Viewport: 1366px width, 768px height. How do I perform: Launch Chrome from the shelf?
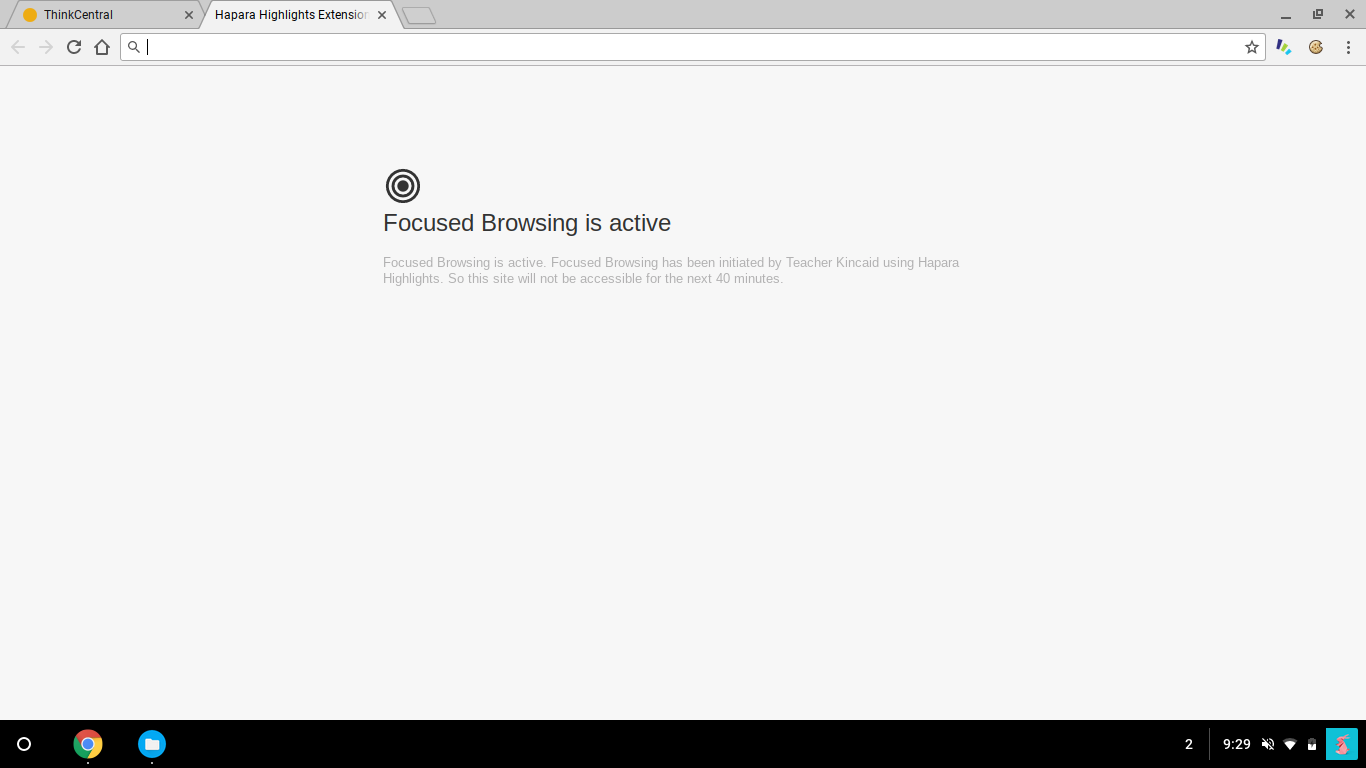click(x=88, y=744)
